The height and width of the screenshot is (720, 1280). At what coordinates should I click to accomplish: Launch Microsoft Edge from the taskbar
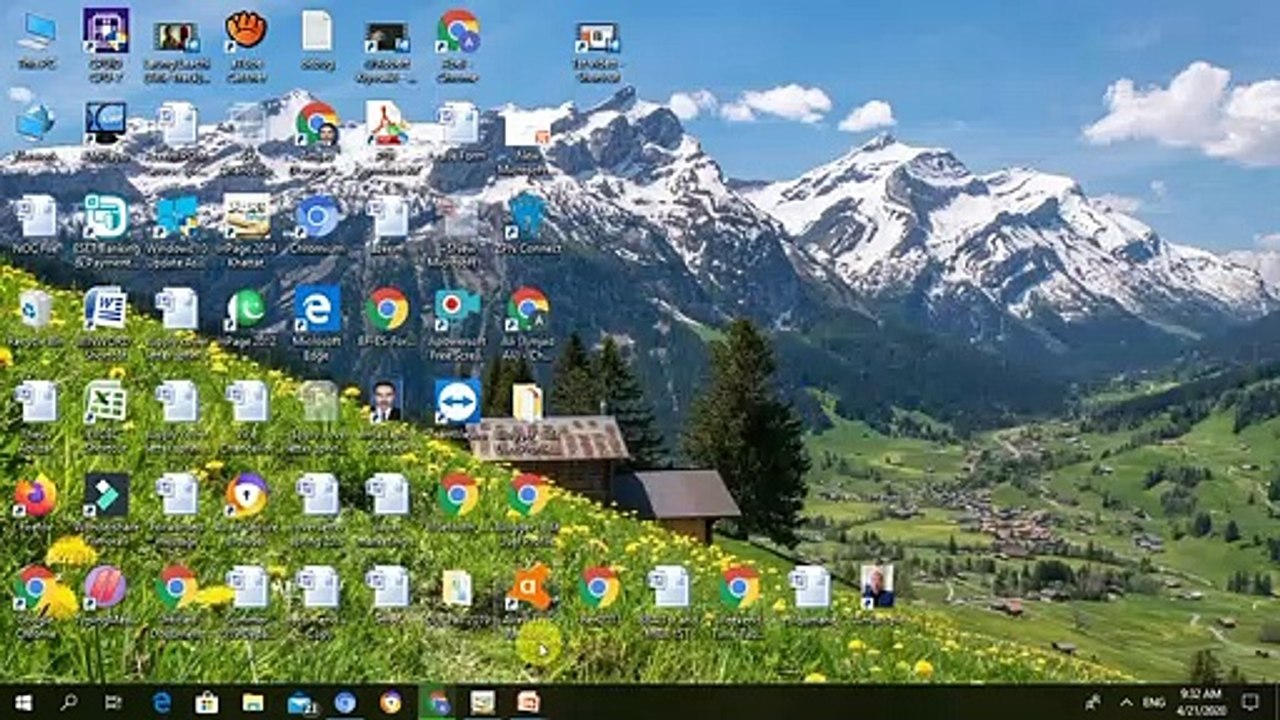tap(162, 702)
